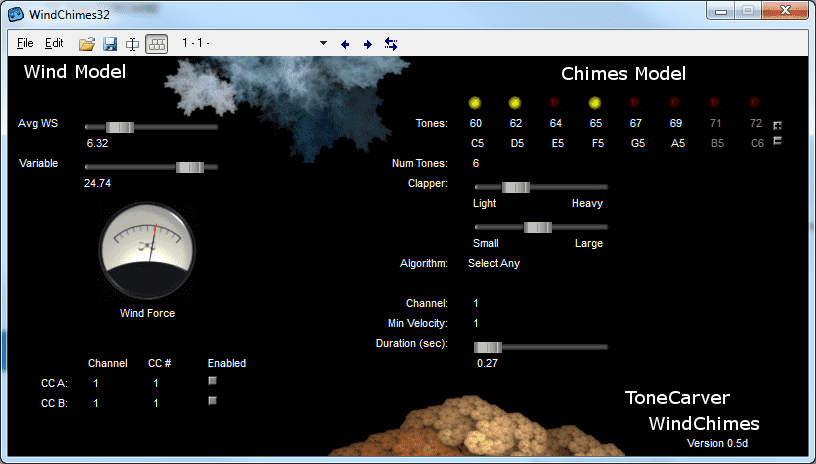Click the minus icon beside tone names
Image resolution: width=816 pixels, height=464 pixels.
[777, 141]
